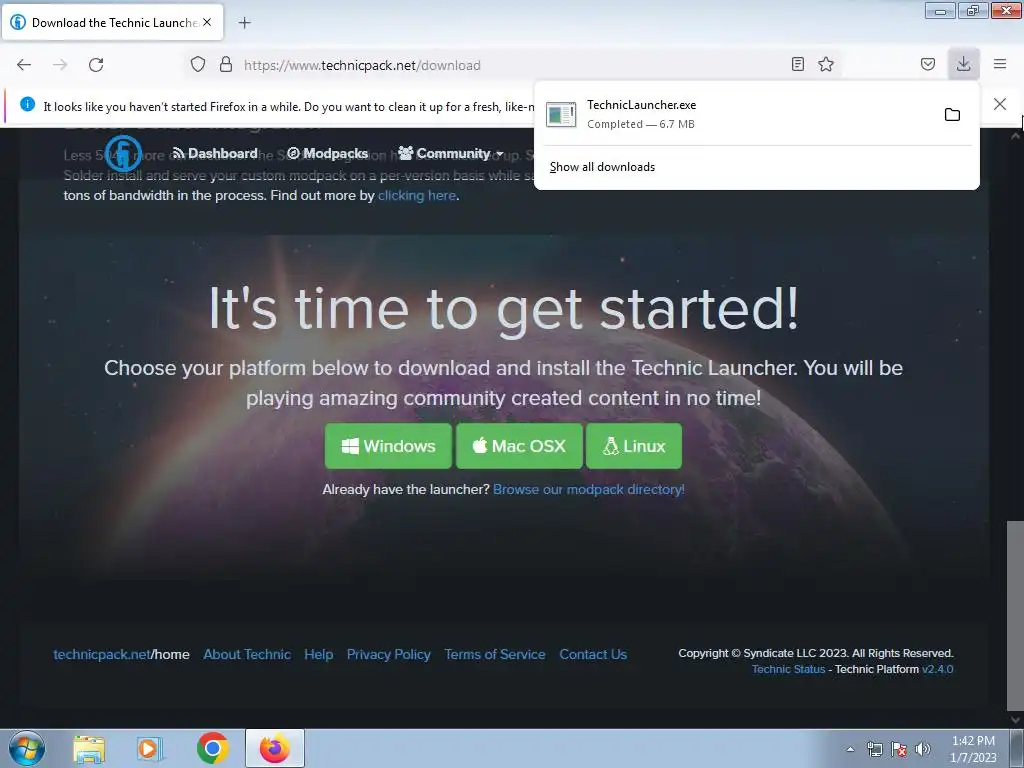Toggle the Downloads toolbar button

pos(964,64)
